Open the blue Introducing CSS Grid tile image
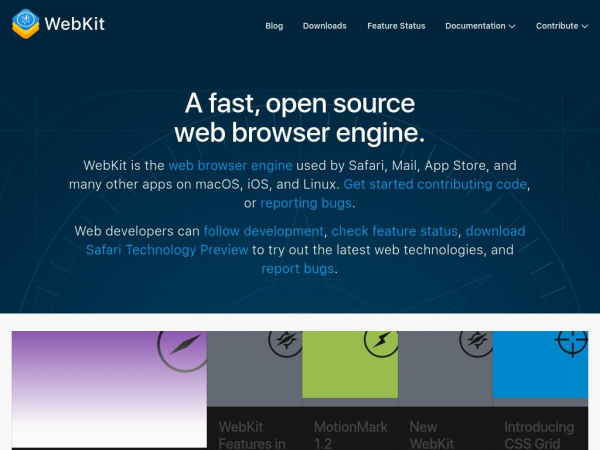The height and width of the screenshot is (450, 600). click(540, 364)
